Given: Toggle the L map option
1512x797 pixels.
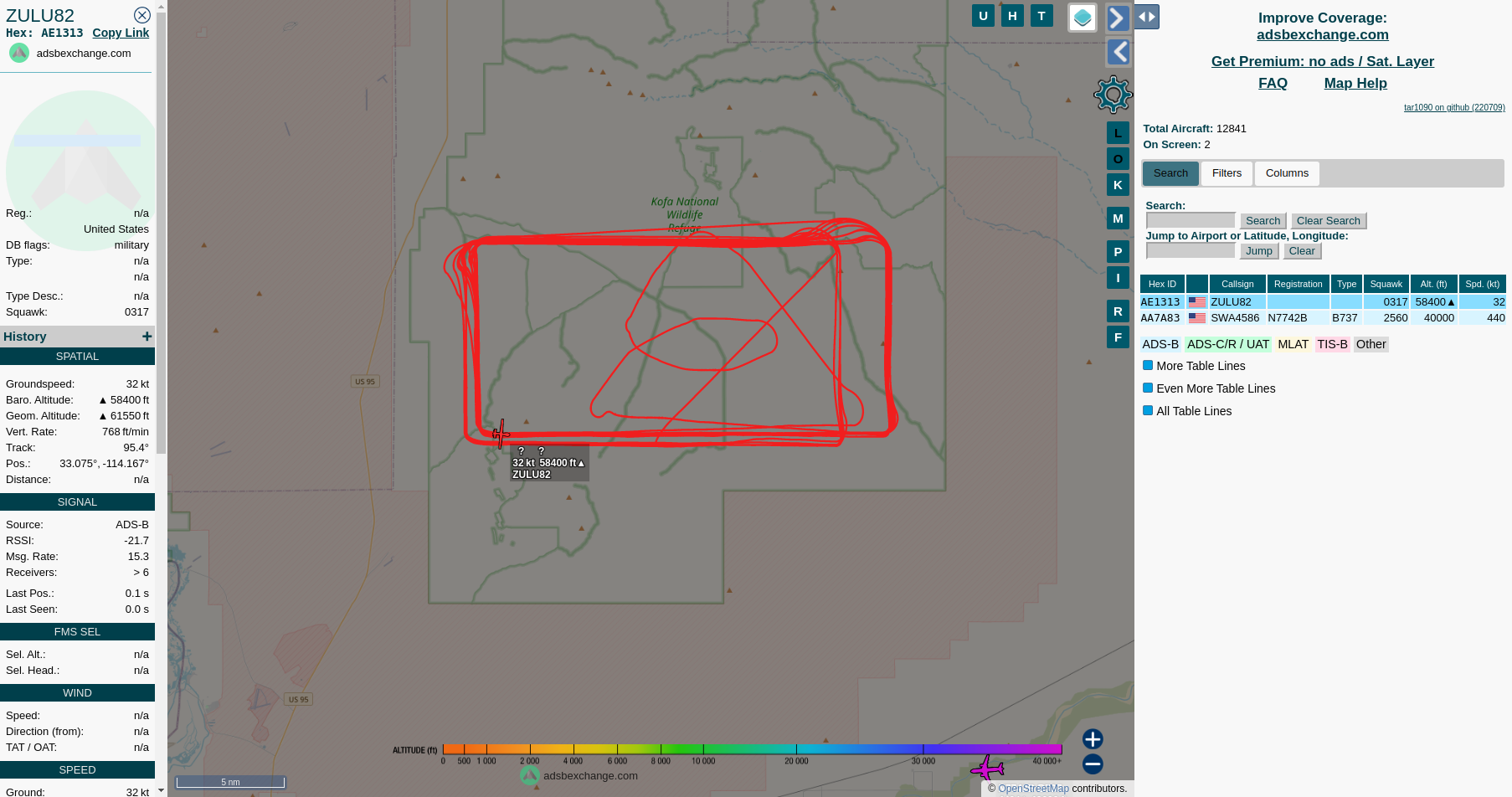Looking at the screenshot, I should (1118, 132).
